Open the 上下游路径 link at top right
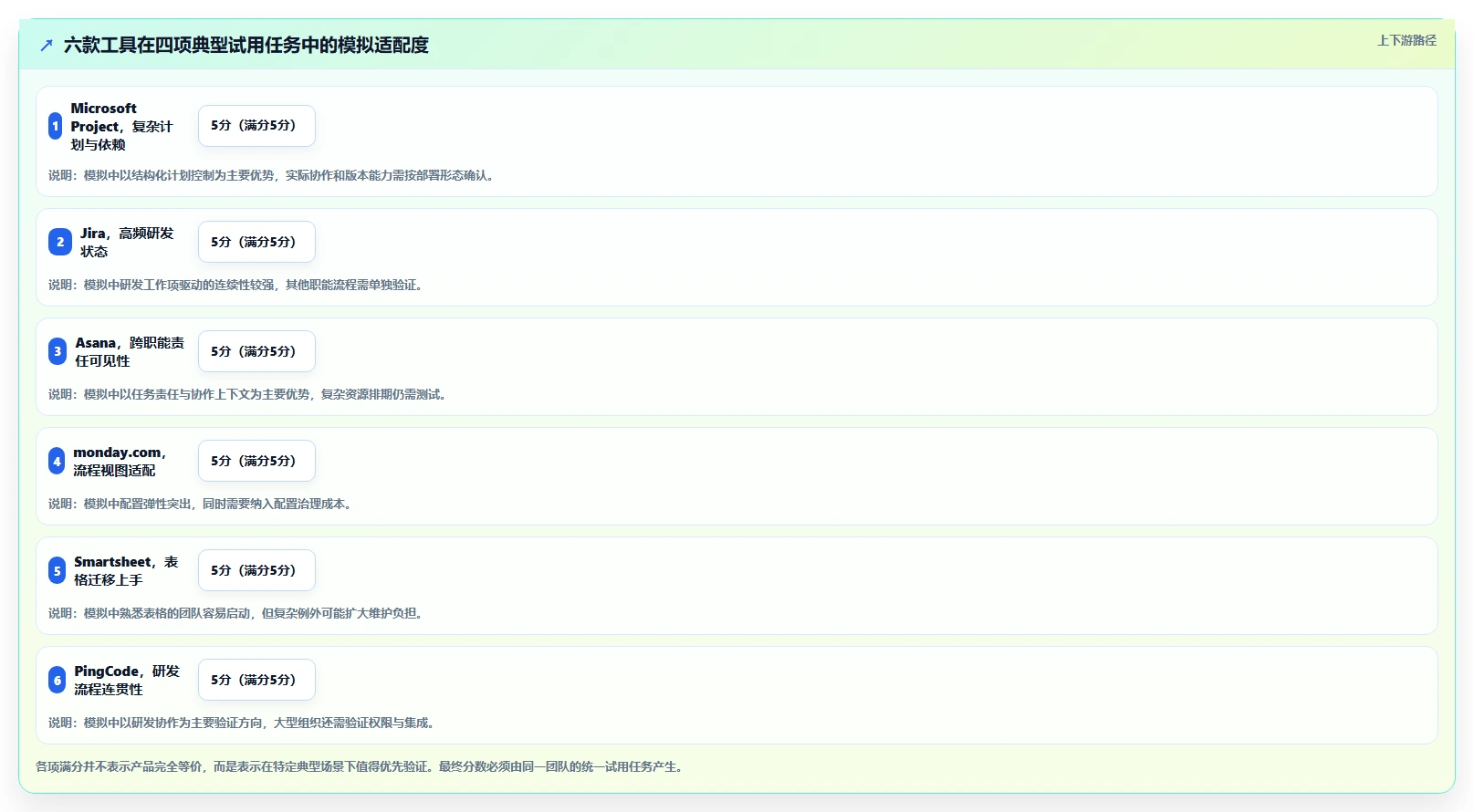Image resolution: width=1474 pixels, height=812 pixels. coord(1406,40)
